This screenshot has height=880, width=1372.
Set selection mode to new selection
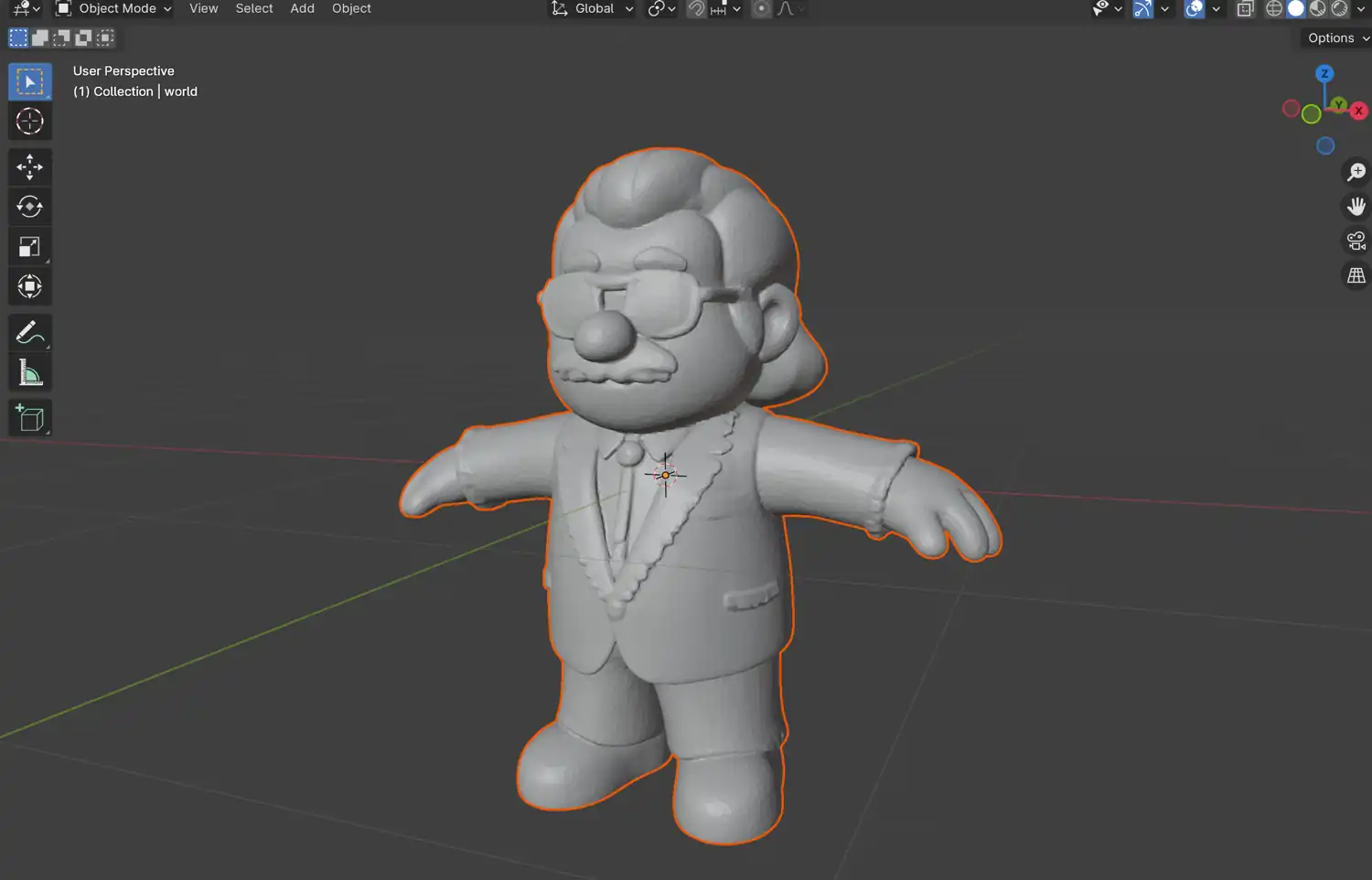pos(18,38)
